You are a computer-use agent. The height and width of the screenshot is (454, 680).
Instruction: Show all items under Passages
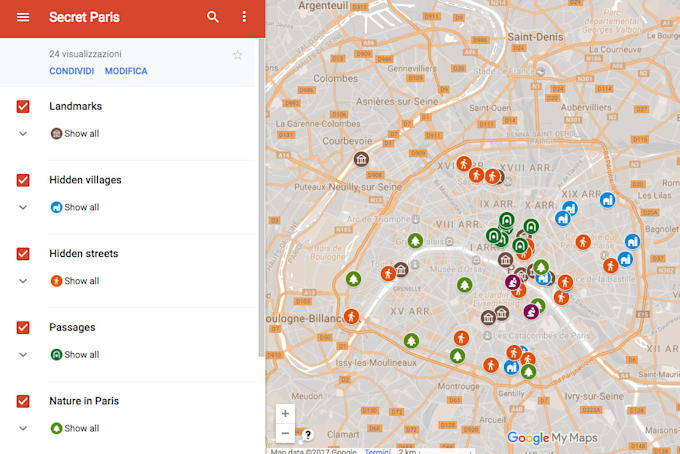click(x=81, y=355)
